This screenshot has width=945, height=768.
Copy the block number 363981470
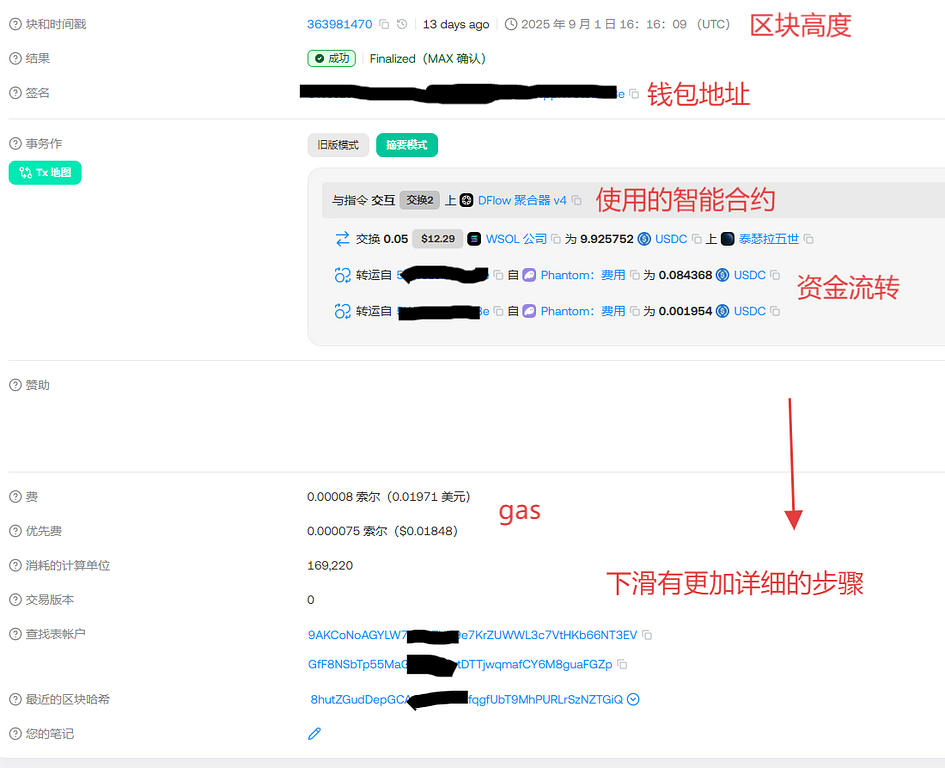[385, 24]
